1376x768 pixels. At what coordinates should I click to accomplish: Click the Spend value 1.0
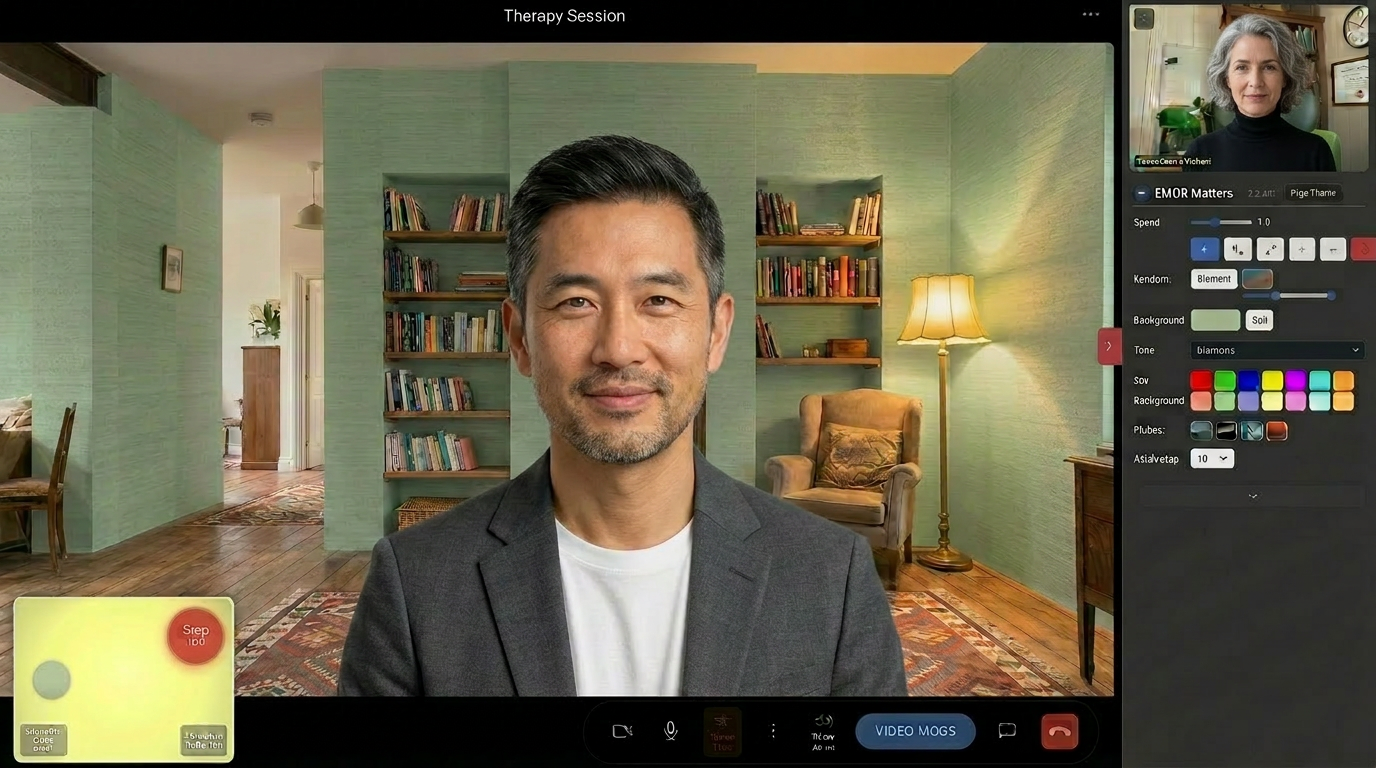tap(1264, 222)
